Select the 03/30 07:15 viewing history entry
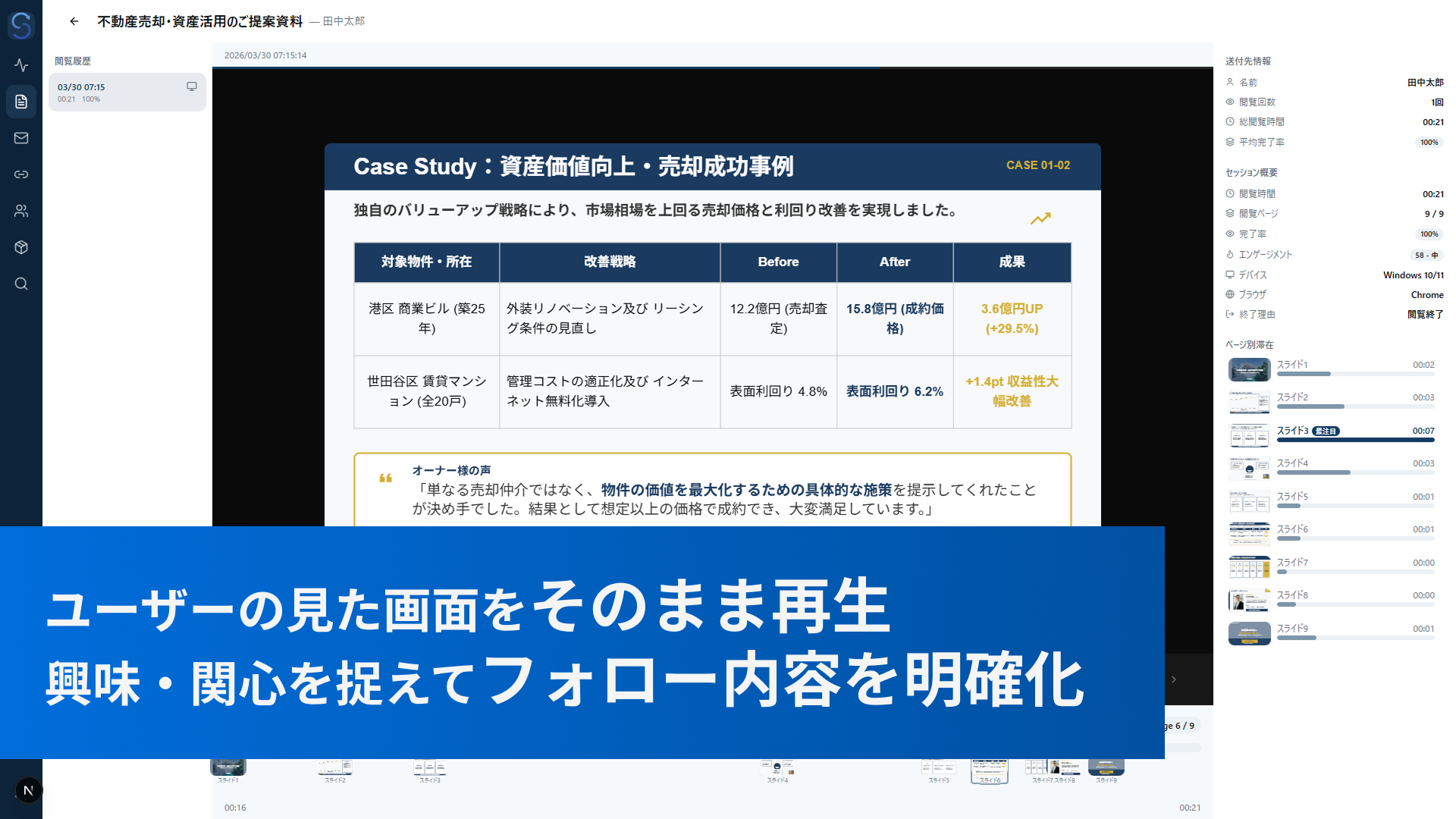The height and width of the screenshot is (819, 1456). pos(127,93)
